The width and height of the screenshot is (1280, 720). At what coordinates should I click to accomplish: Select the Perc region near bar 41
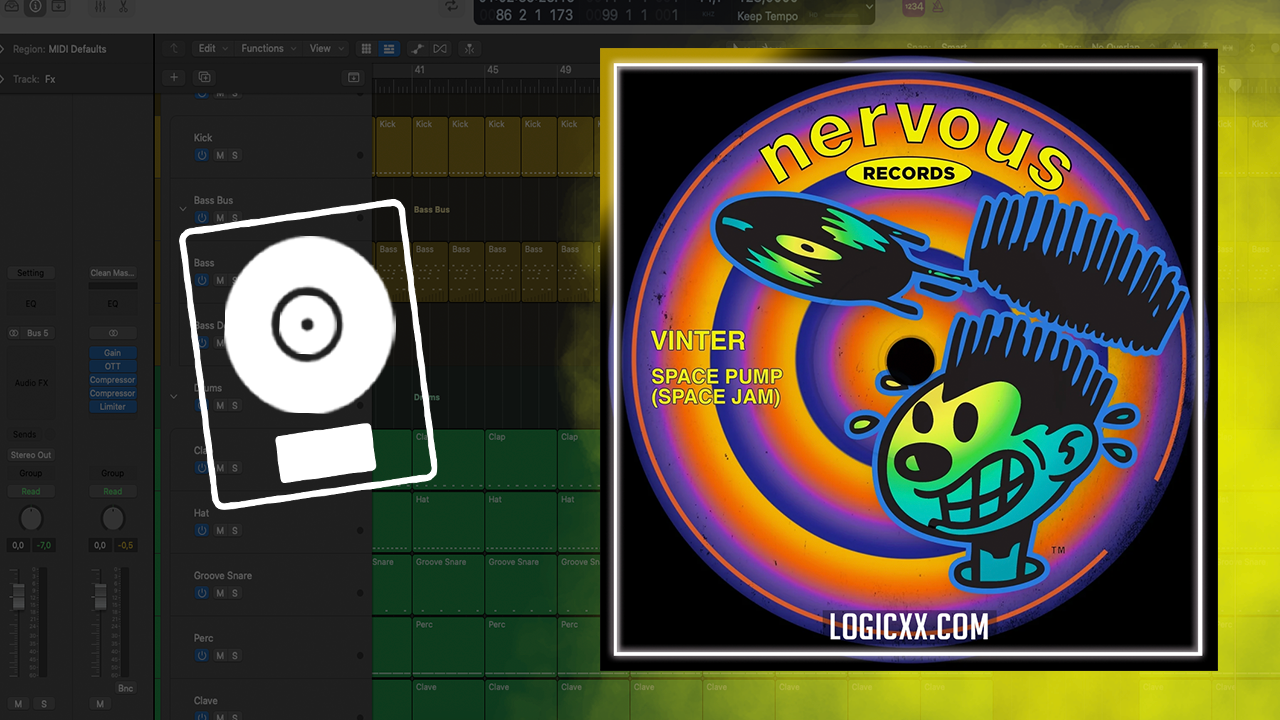coord(448,646)
